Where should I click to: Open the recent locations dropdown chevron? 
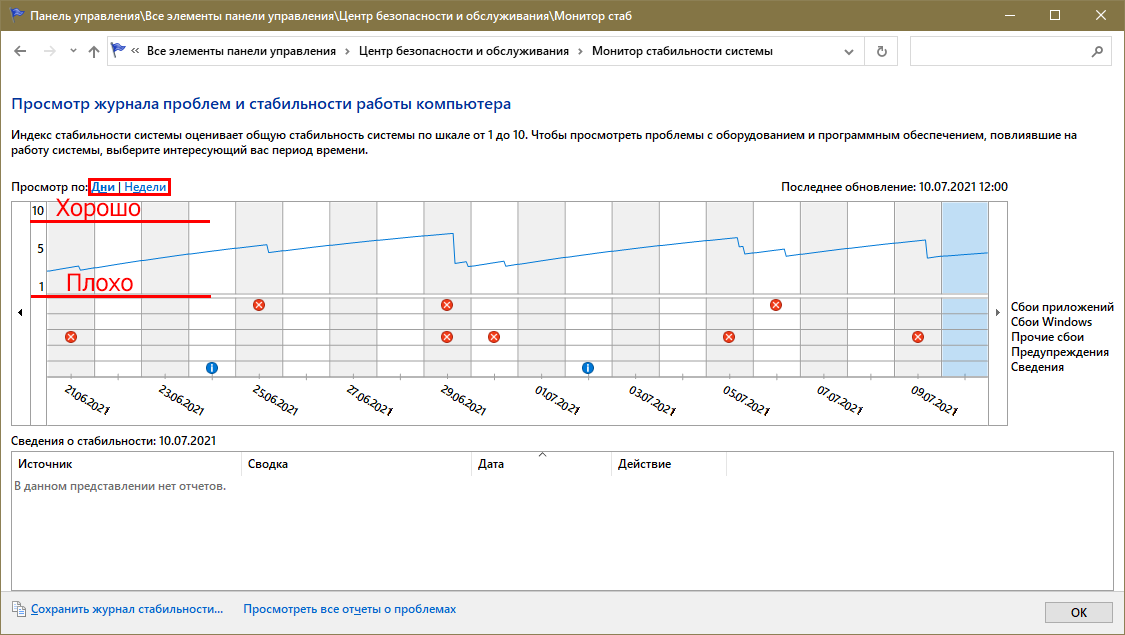pyautogui.click(x=73, y=52)
